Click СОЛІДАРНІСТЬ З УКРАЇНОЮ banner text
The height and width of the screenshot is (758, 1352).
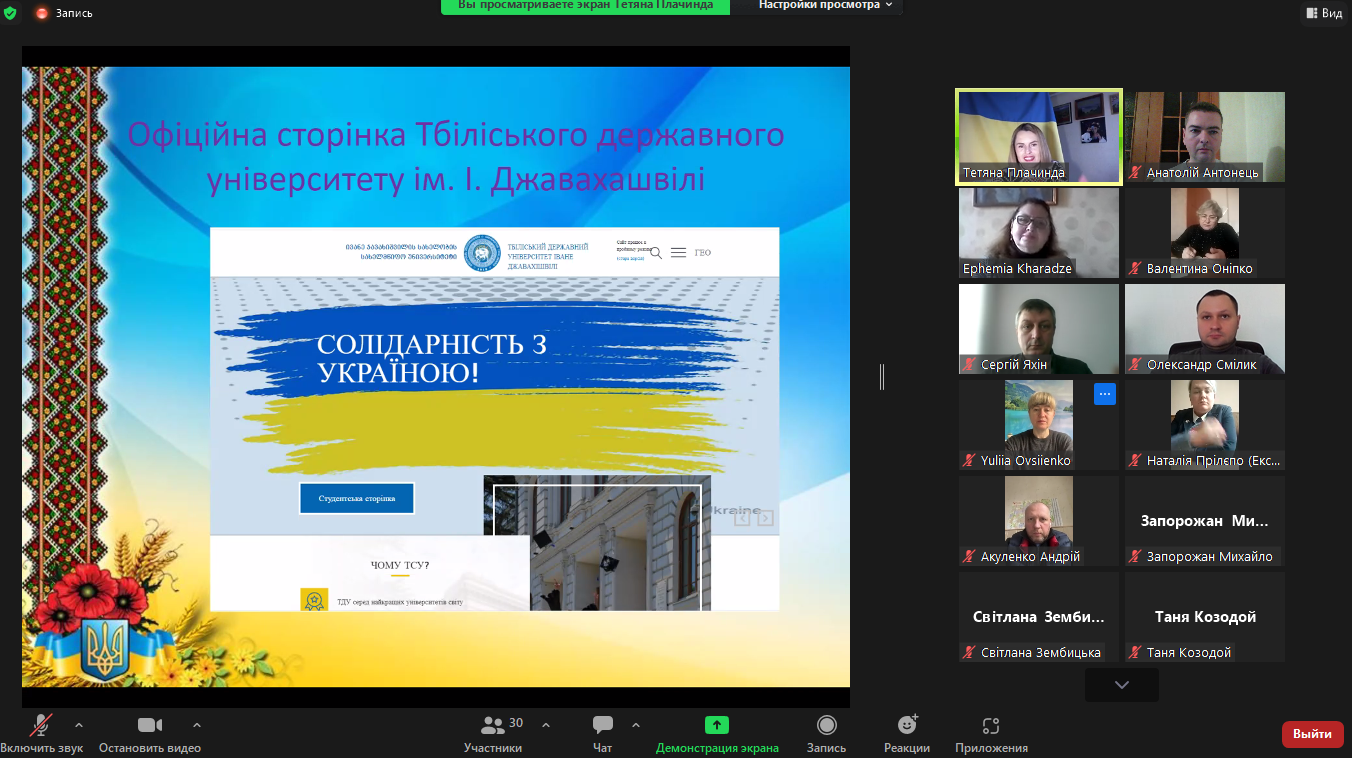432,359
